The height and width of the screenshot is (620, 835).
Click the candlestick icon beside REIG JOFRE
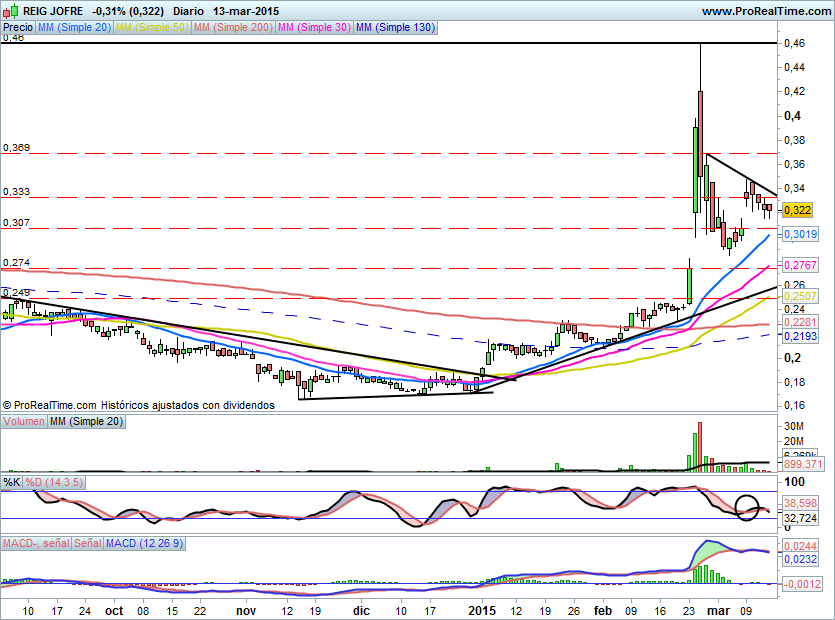coord(10,11)
